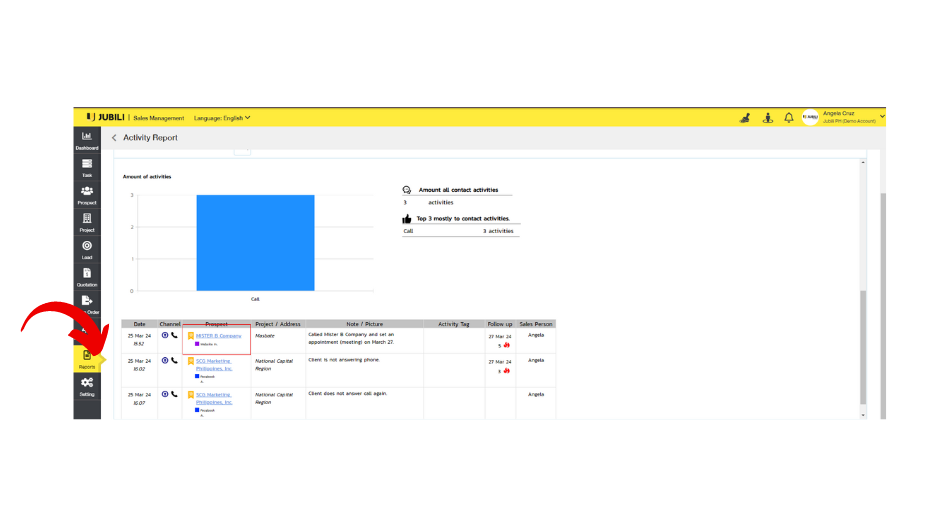The height and width of the screenshot is (528, 938).
Task: Go to the Task section
Action: click(x=87, y=167)
